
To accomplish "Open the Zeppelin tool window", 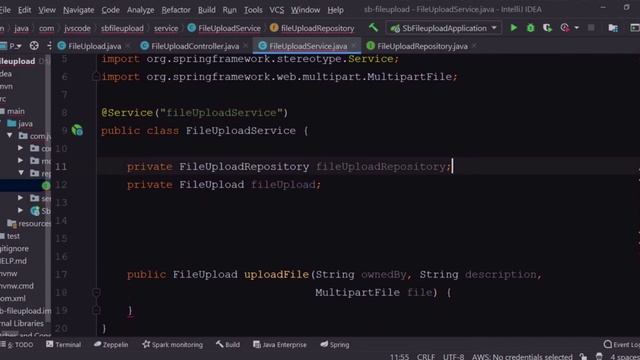I will pos(111,344).
